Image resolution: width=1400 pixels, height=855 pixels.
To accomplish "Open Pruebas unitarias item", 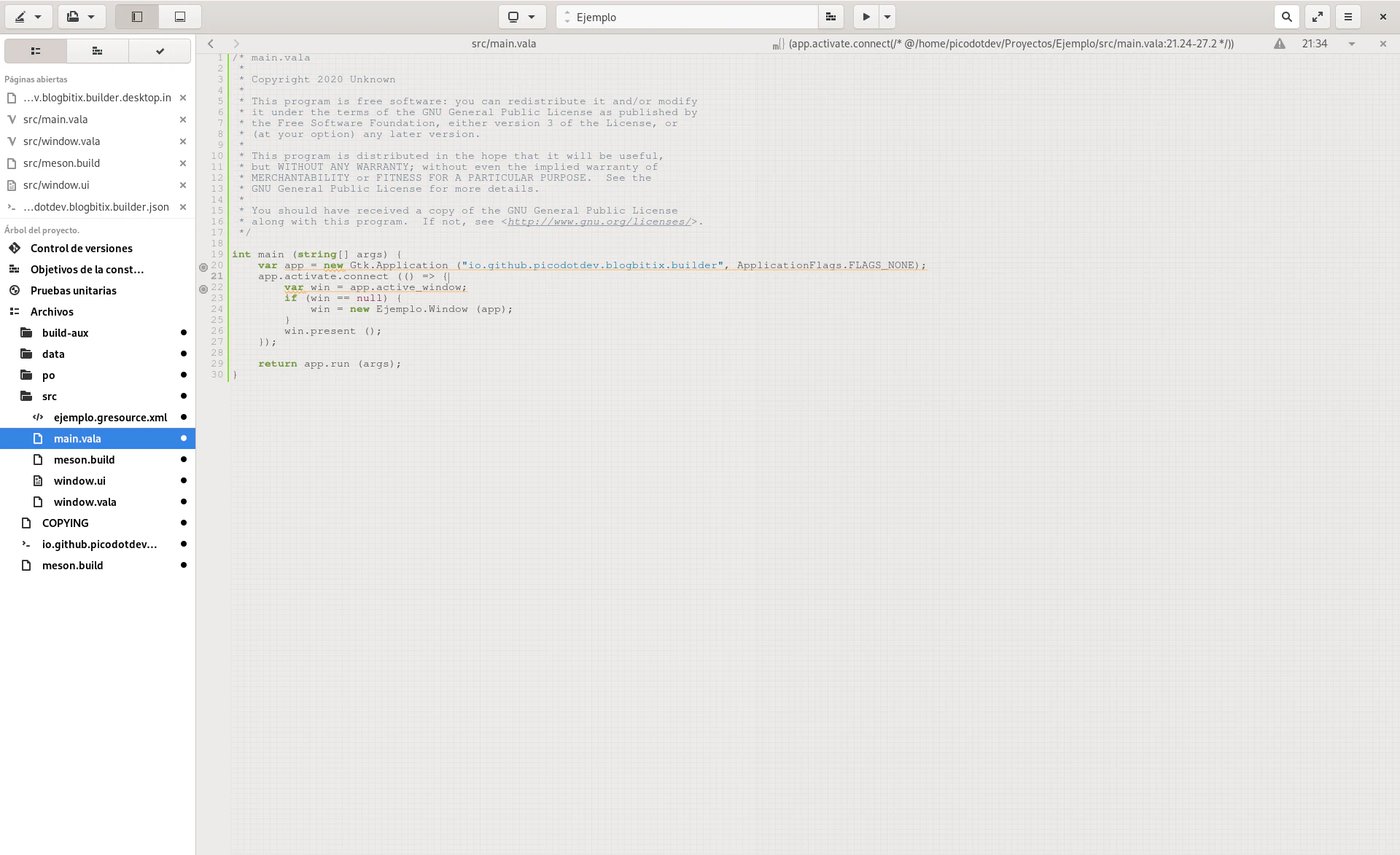I will pyautogui.click(x=73, y=291).
